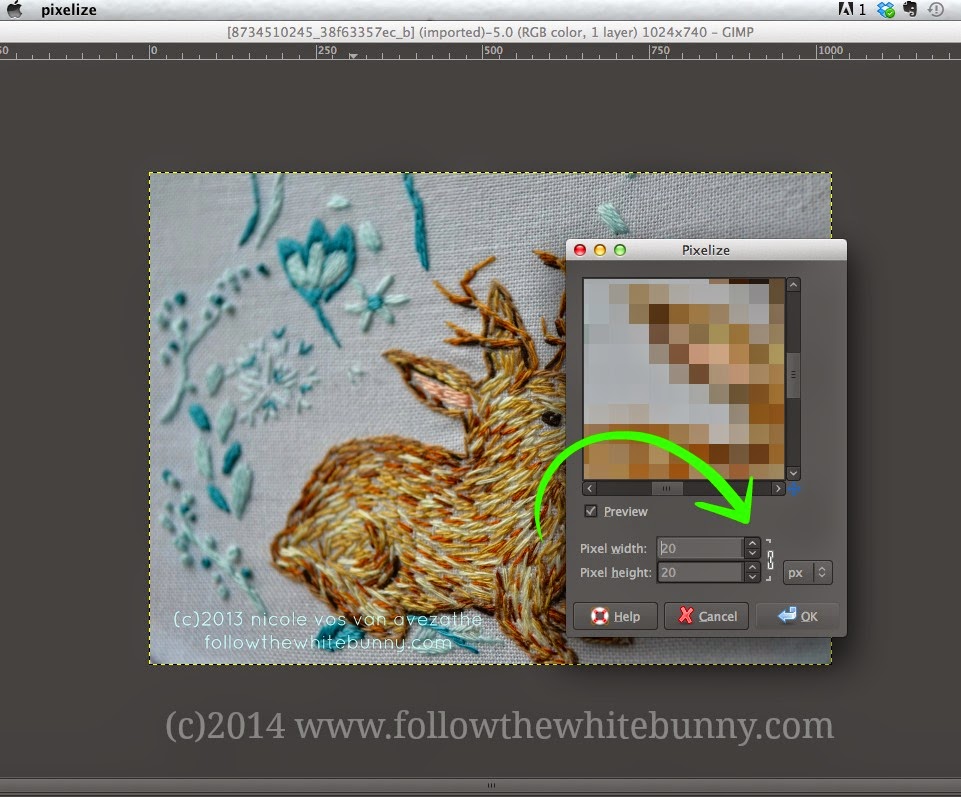Click the horizontal ruler at top
Image resolution: width=961 pixels, height=797 pixels.
480,51
